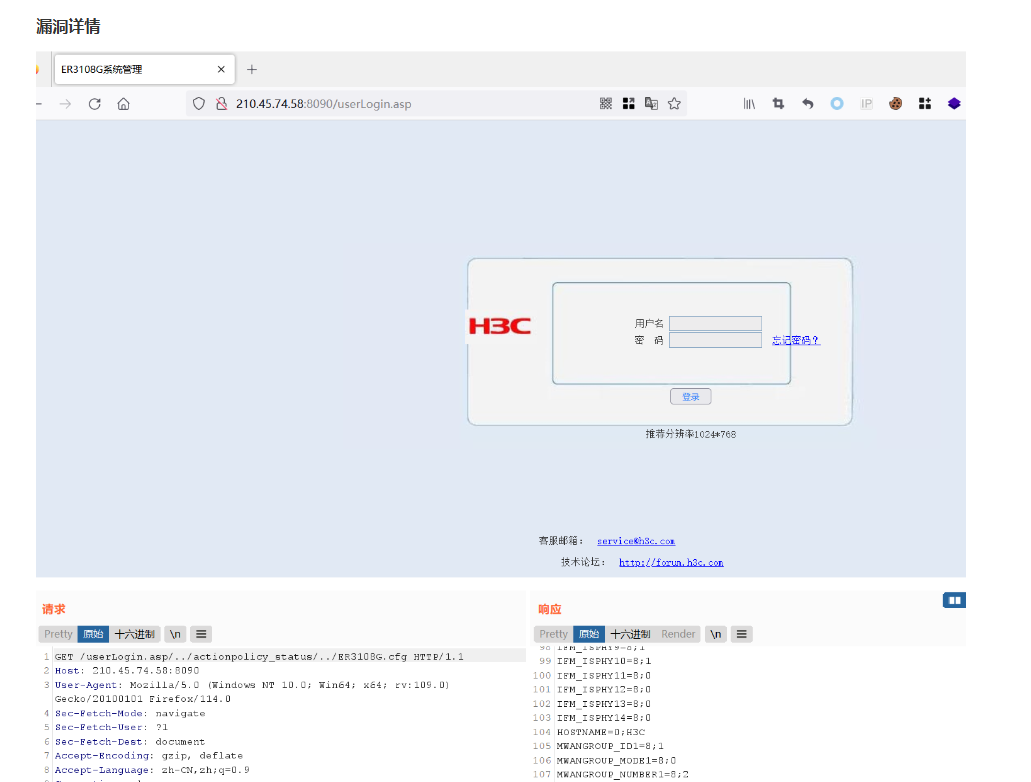
Task: Click the undo arrow toolbar icon
Action: (x=807, y=103)
